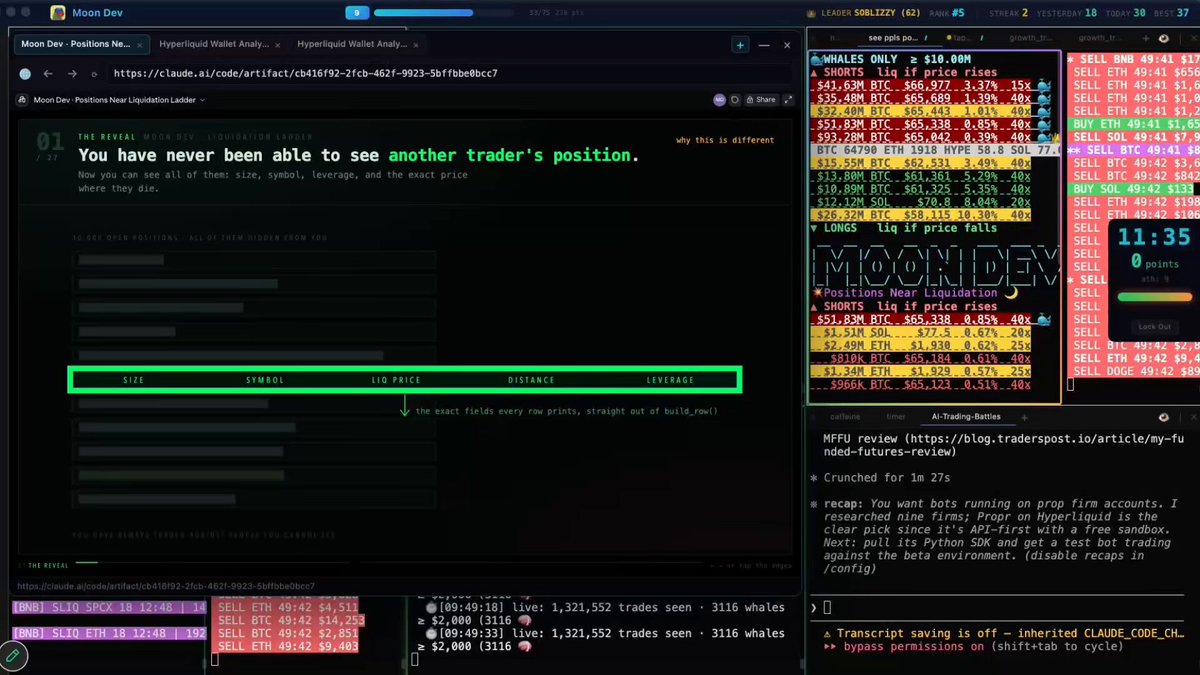Click the shield icon beside the Share button
This screenshot has width=1200, height=675.
click(734, 100)
